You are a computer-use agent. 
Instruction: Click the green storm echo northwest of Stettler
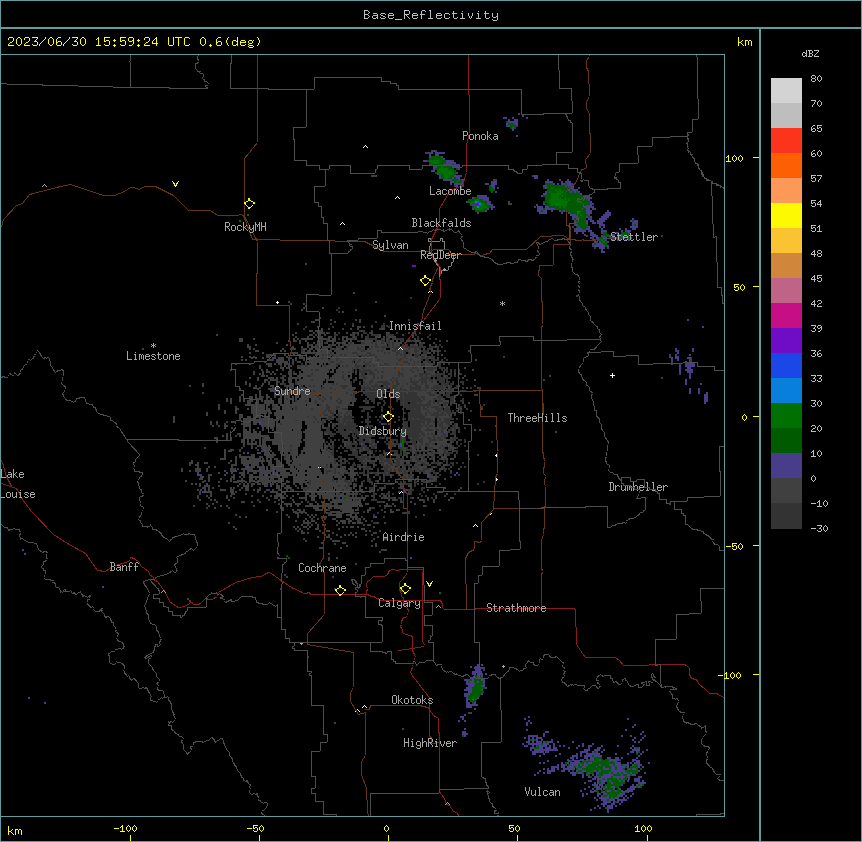coord(566,202)
